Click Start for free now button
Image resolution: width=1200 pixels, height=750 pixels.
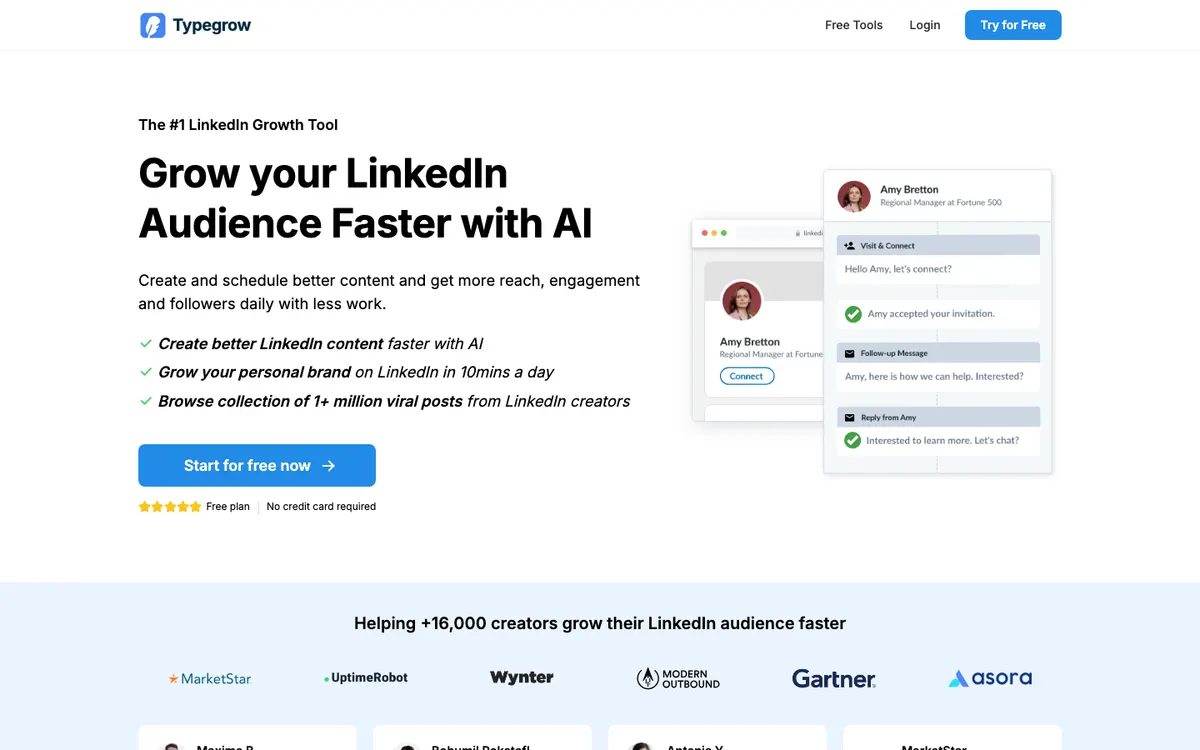pyautogui.click(x=257, y=465)
